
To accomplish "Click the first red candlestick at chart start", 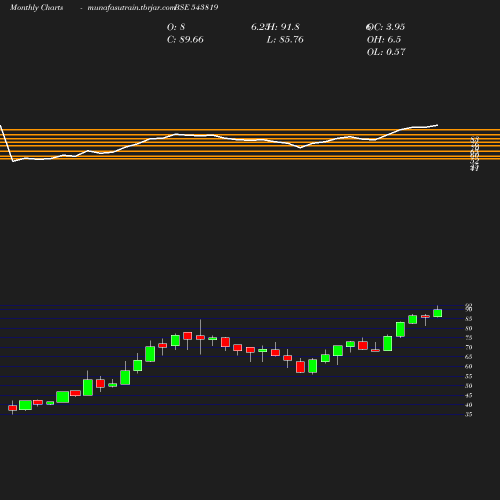I will [13, 408].
